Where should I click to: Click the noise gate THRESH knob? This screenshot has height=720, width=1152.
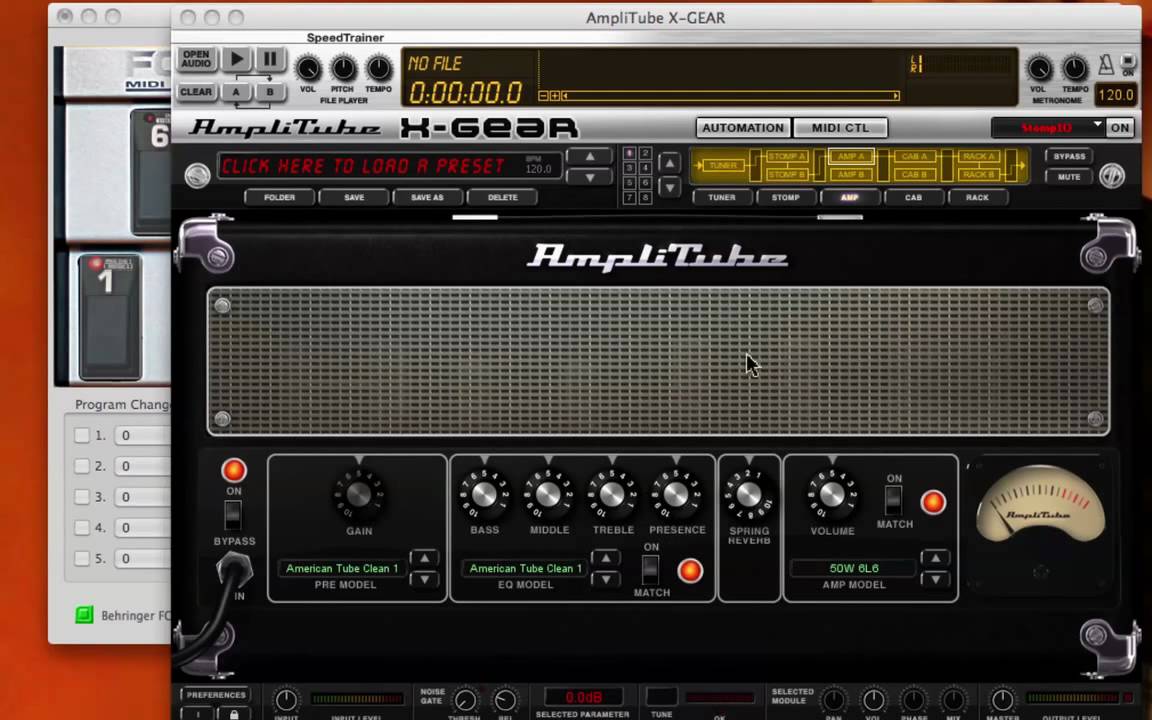tap(464, 700)
